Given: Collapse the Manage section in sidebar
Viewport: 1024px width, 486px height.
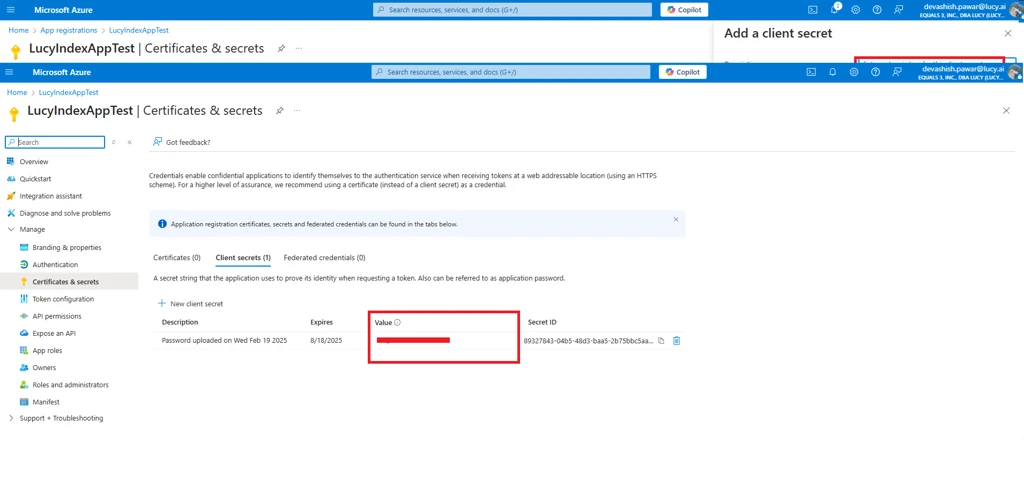Looking at the screenshot, I should click(11, 230).
